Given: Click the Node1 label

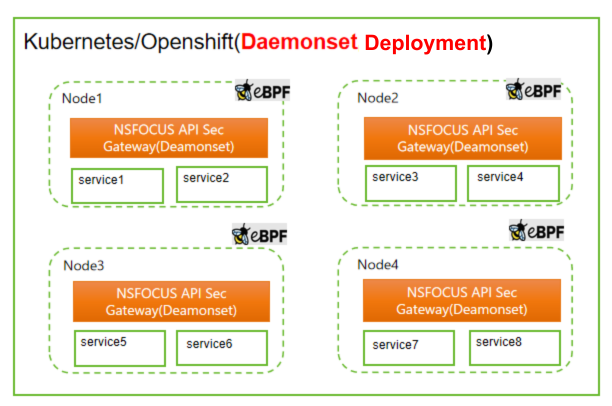Looking at the screenshot, I should point(82,99).
